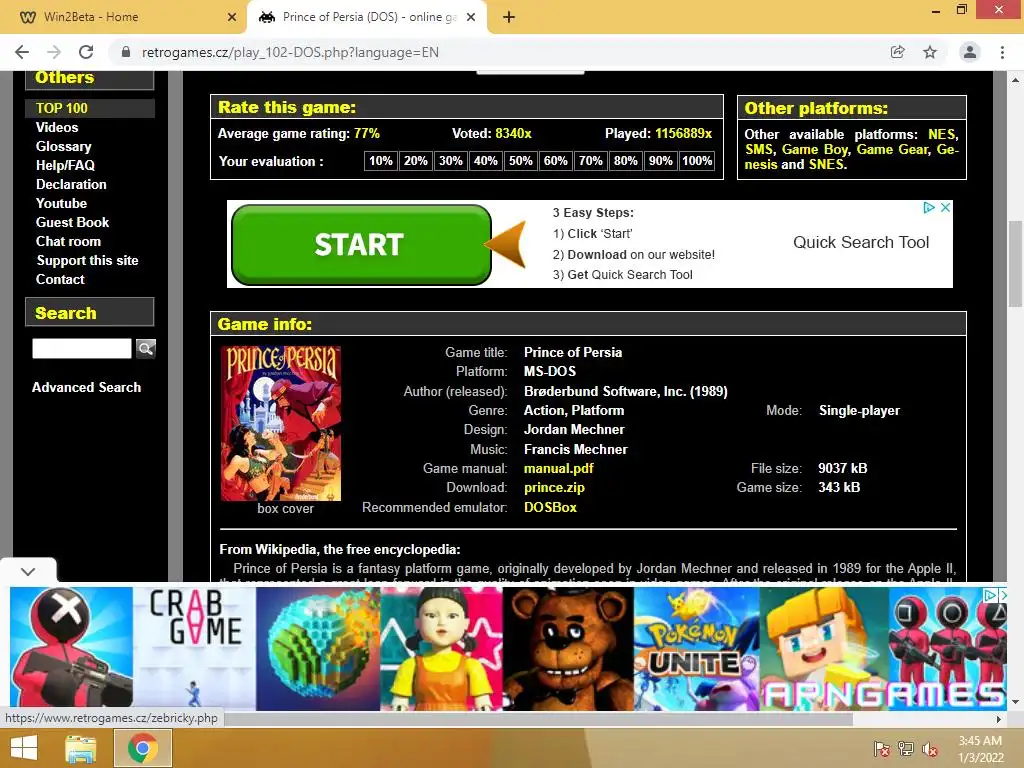Open Help/FAQ sidebar link

pos(65,165)
